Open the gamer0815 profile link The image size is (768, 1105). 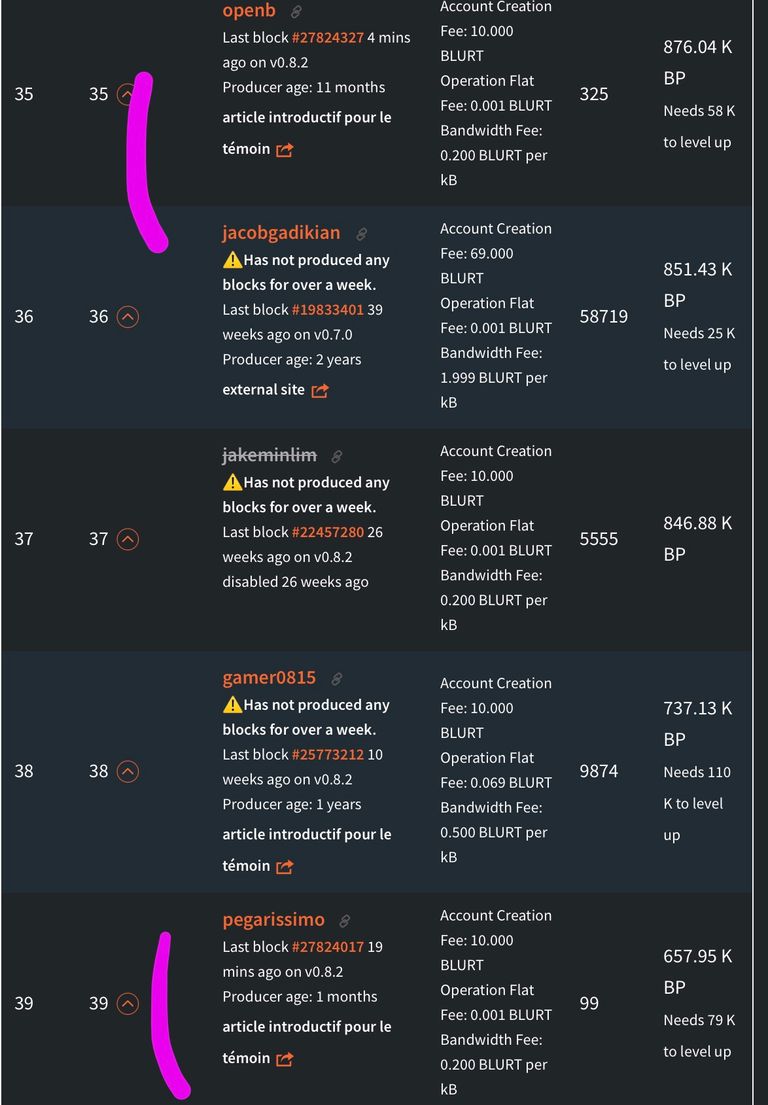[x=269, y=678]
